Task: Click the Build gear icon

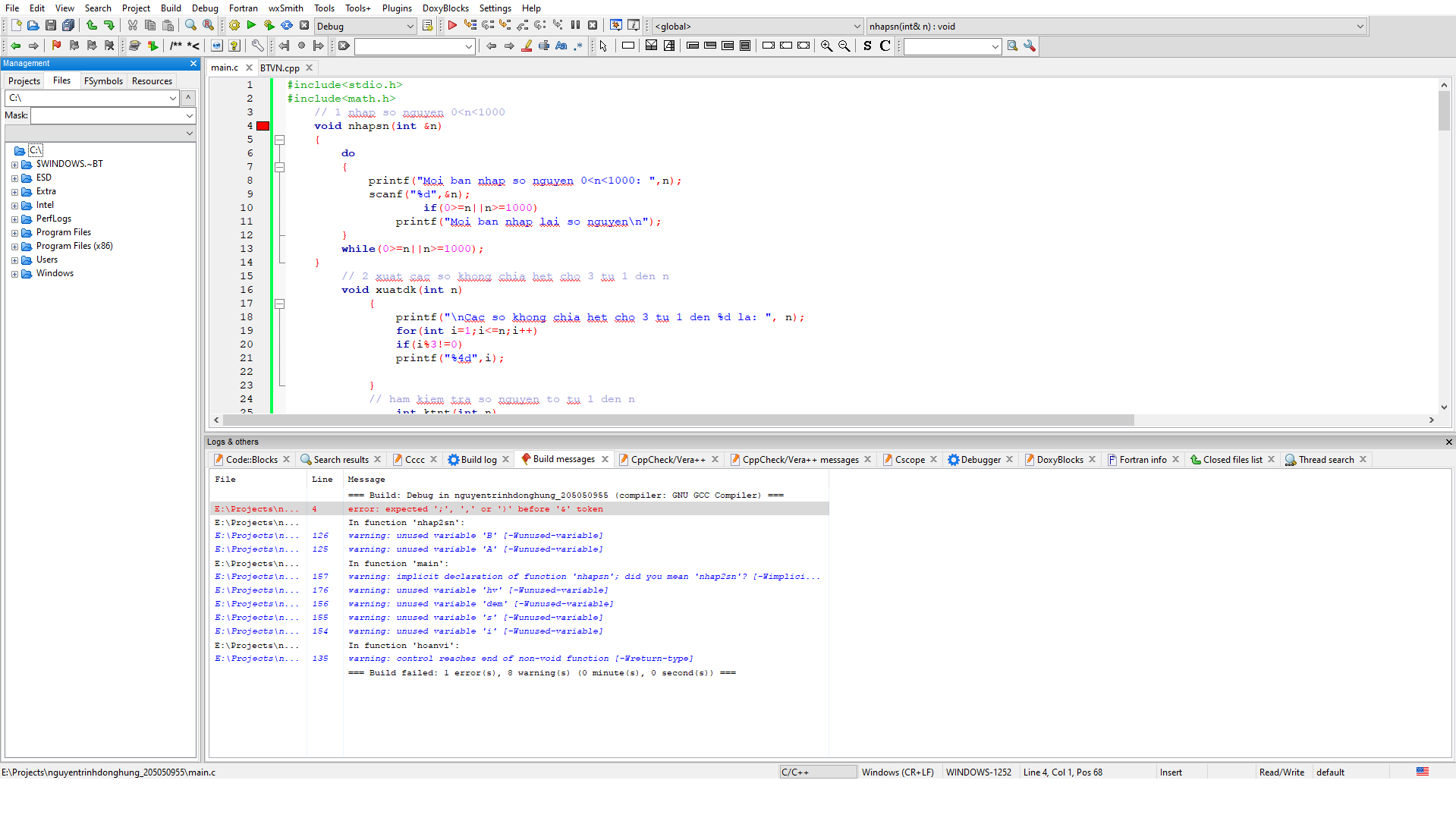Action: [x=234, y=26]
